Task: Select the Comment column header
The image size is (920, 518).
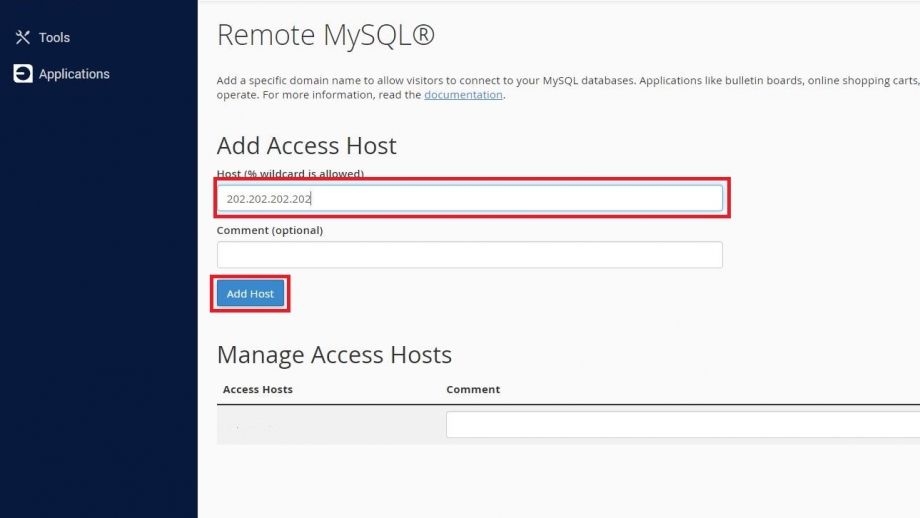Action: tap(473, 390)
